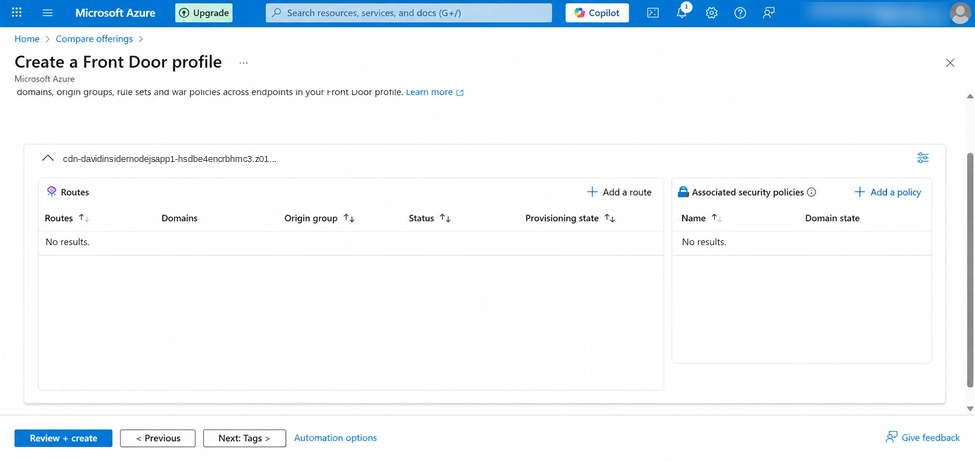The height and width of the screenshot is (461, 975).
Task: Click the endpoint name cdn-davidinsidernodejsapp1 text
Action: pyautogui.click(x=170, y=159)
